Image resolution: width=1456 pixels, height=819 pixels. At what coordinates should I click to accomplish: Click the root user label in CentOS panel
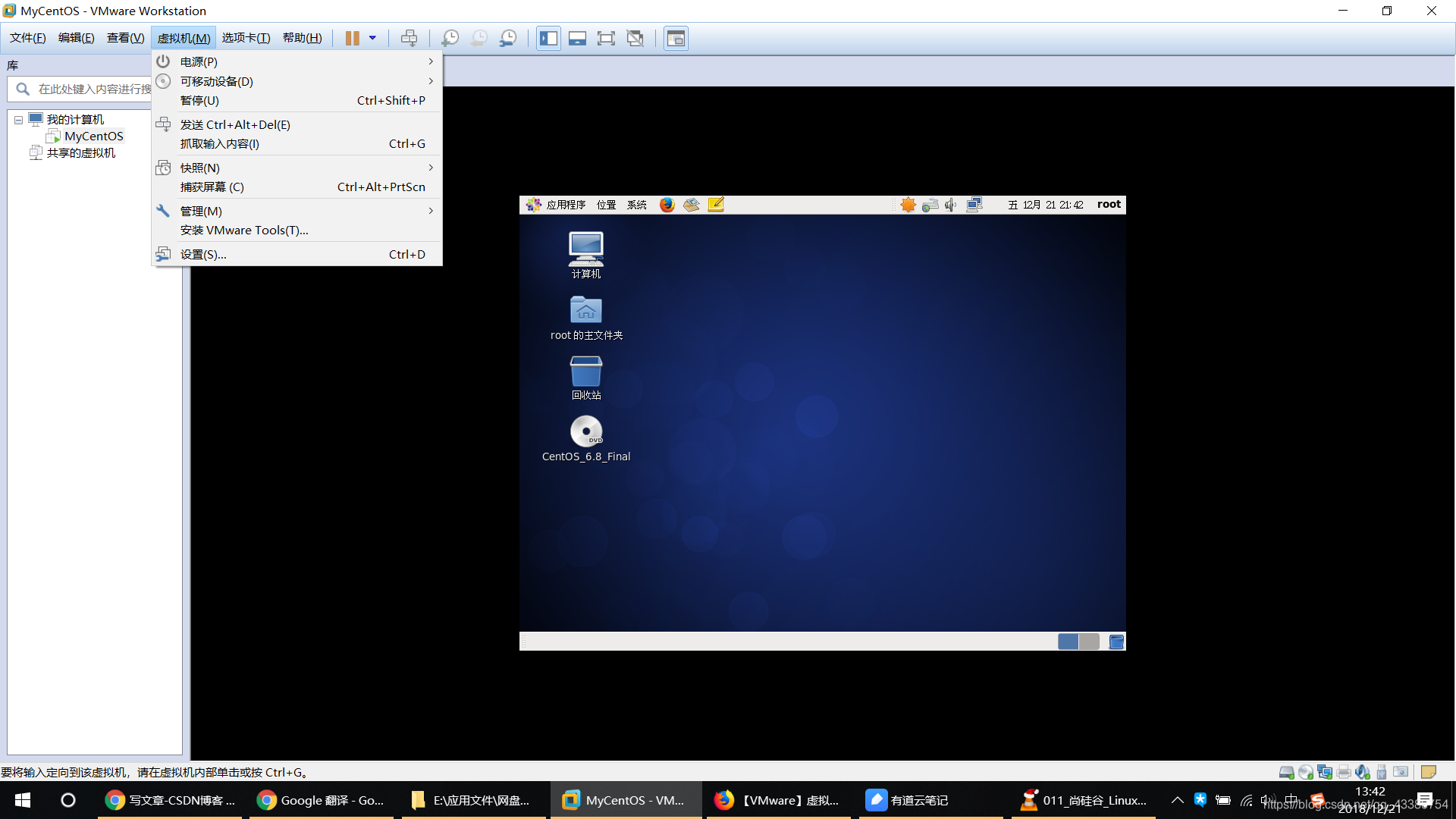[x=1109, y=204]
